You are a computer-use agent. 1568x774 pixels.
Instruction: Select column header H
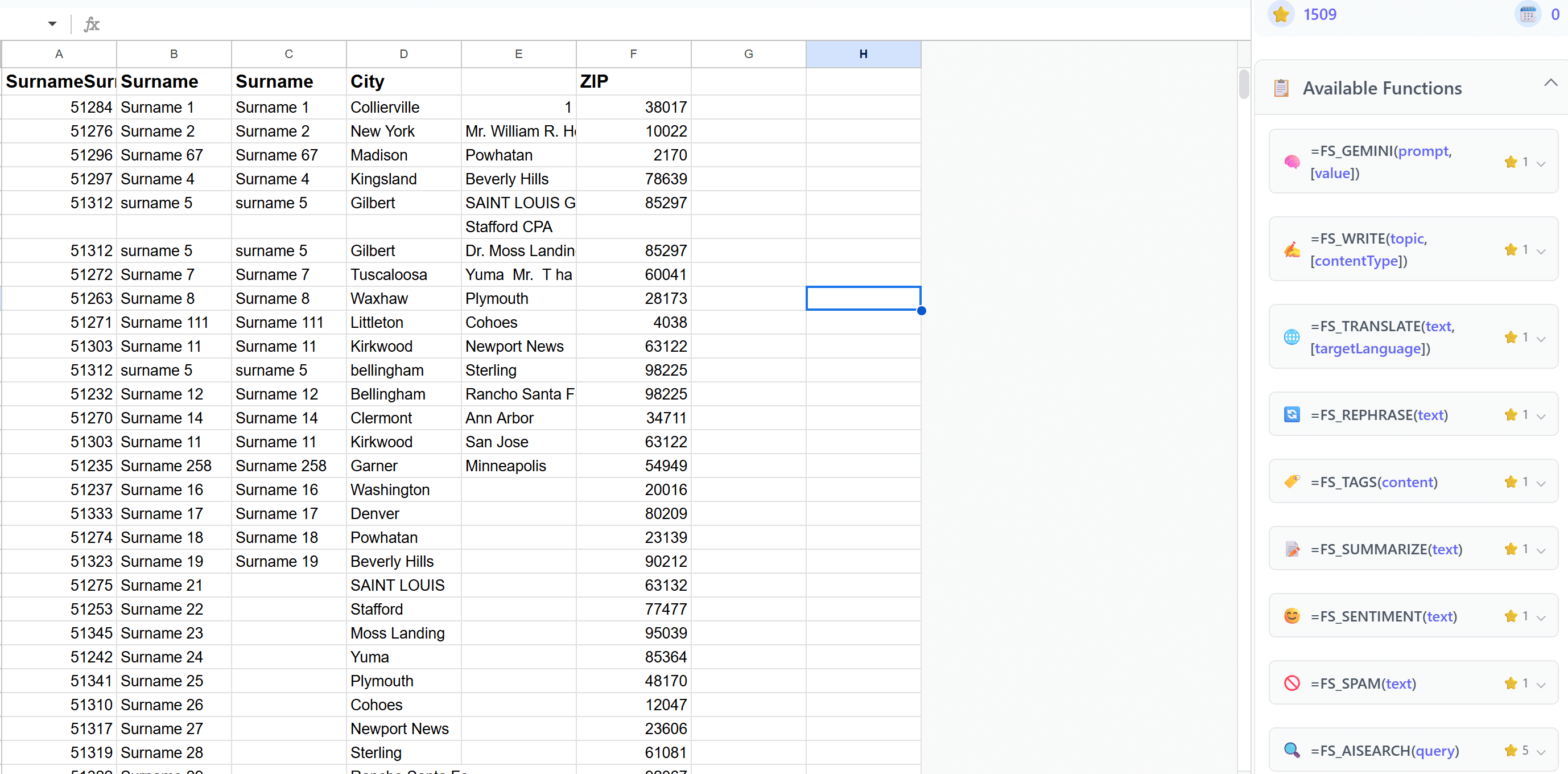tap(863, 53)
